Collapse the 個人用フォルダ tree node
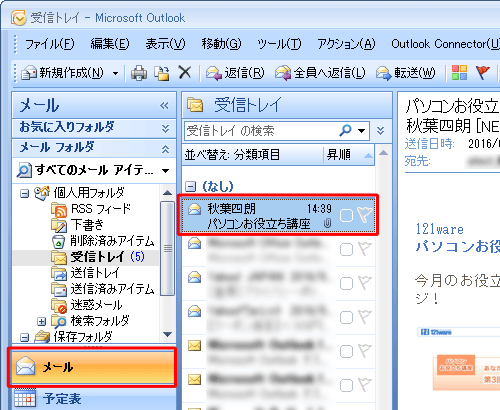 [24, 193]
